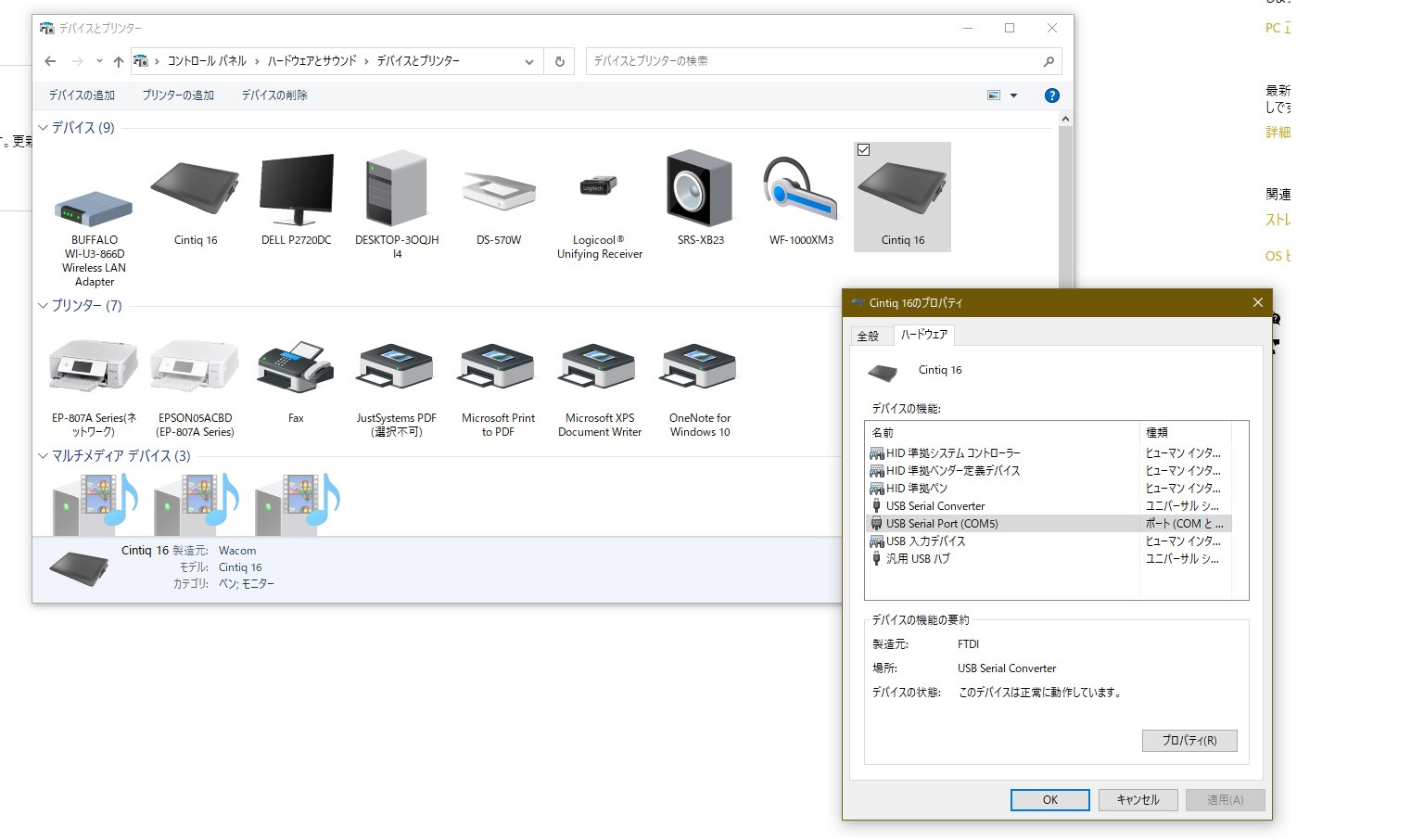Select the EP-807A Series network printer
This screenshot has width=1424, height=840.
point(94,388)
